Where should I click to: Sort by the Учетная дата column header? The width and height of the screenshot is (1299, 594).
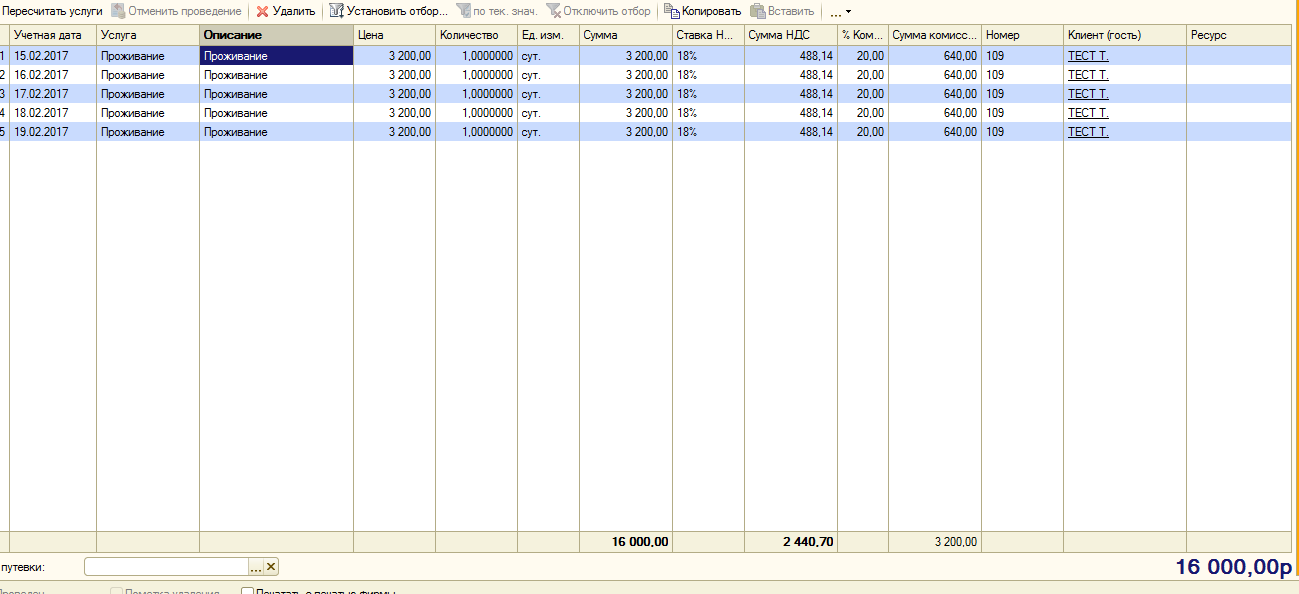pos(53,35)
